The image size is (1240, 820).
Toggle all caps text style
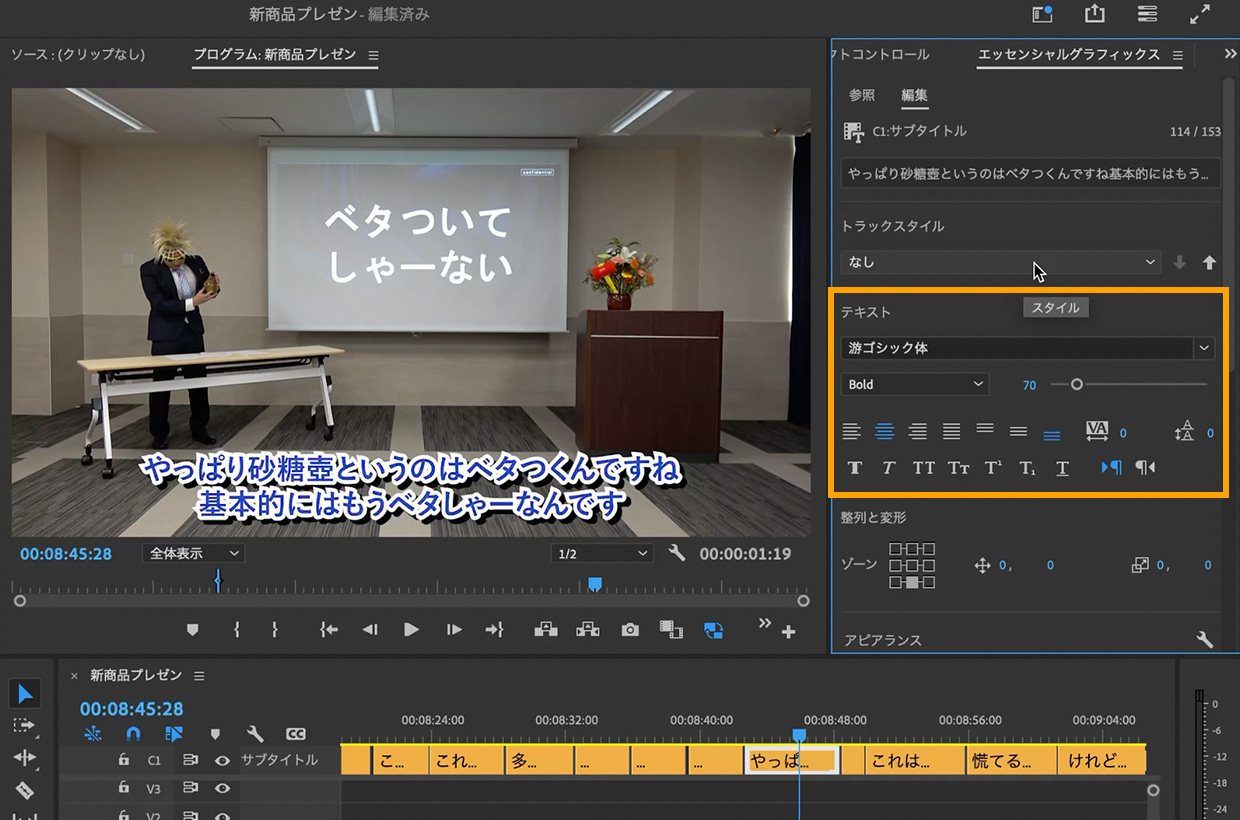924,468
